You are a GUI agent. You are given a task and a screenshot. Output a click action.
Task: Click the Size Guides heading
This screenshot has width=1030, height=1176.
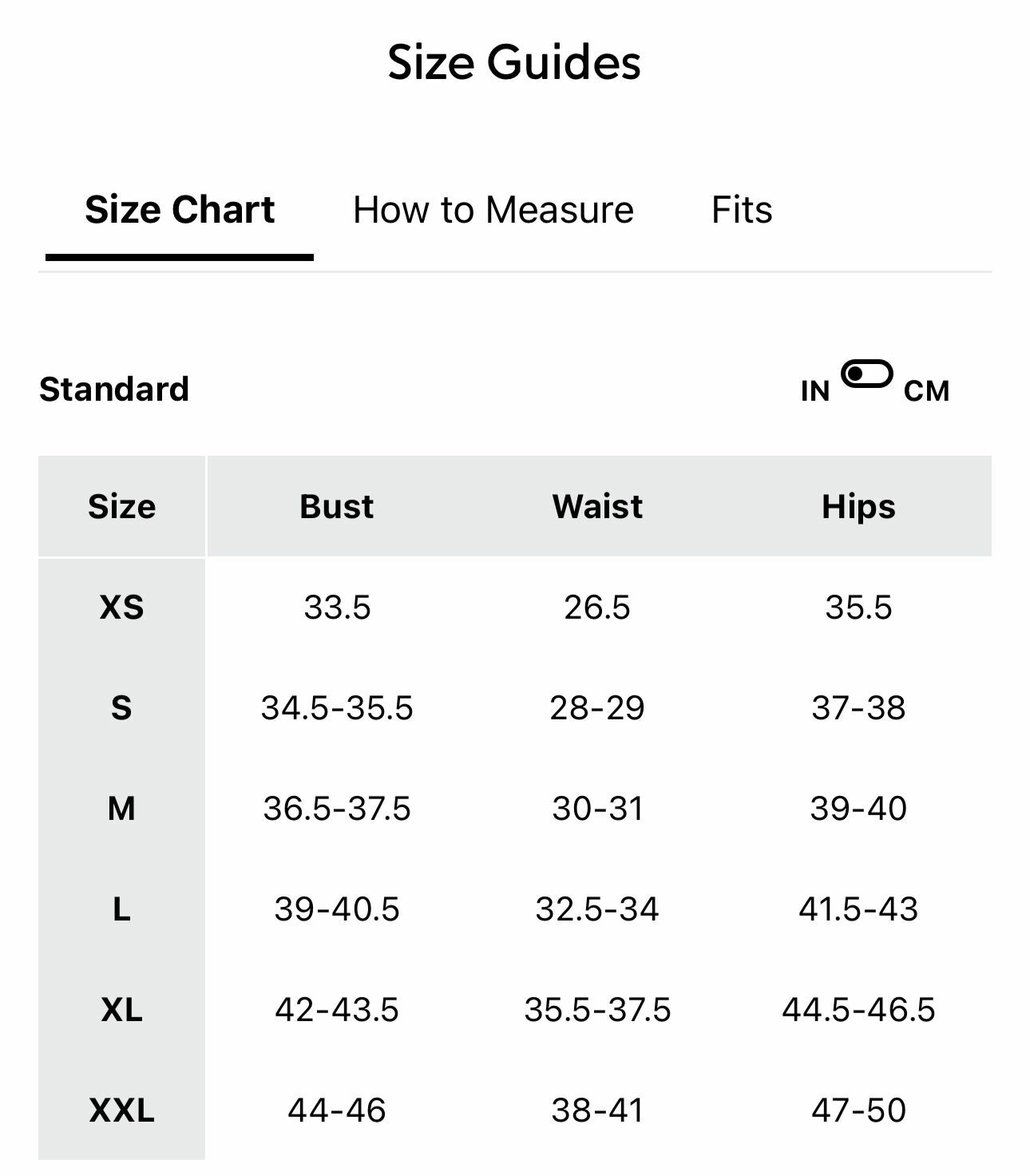[x=514, y=62]
